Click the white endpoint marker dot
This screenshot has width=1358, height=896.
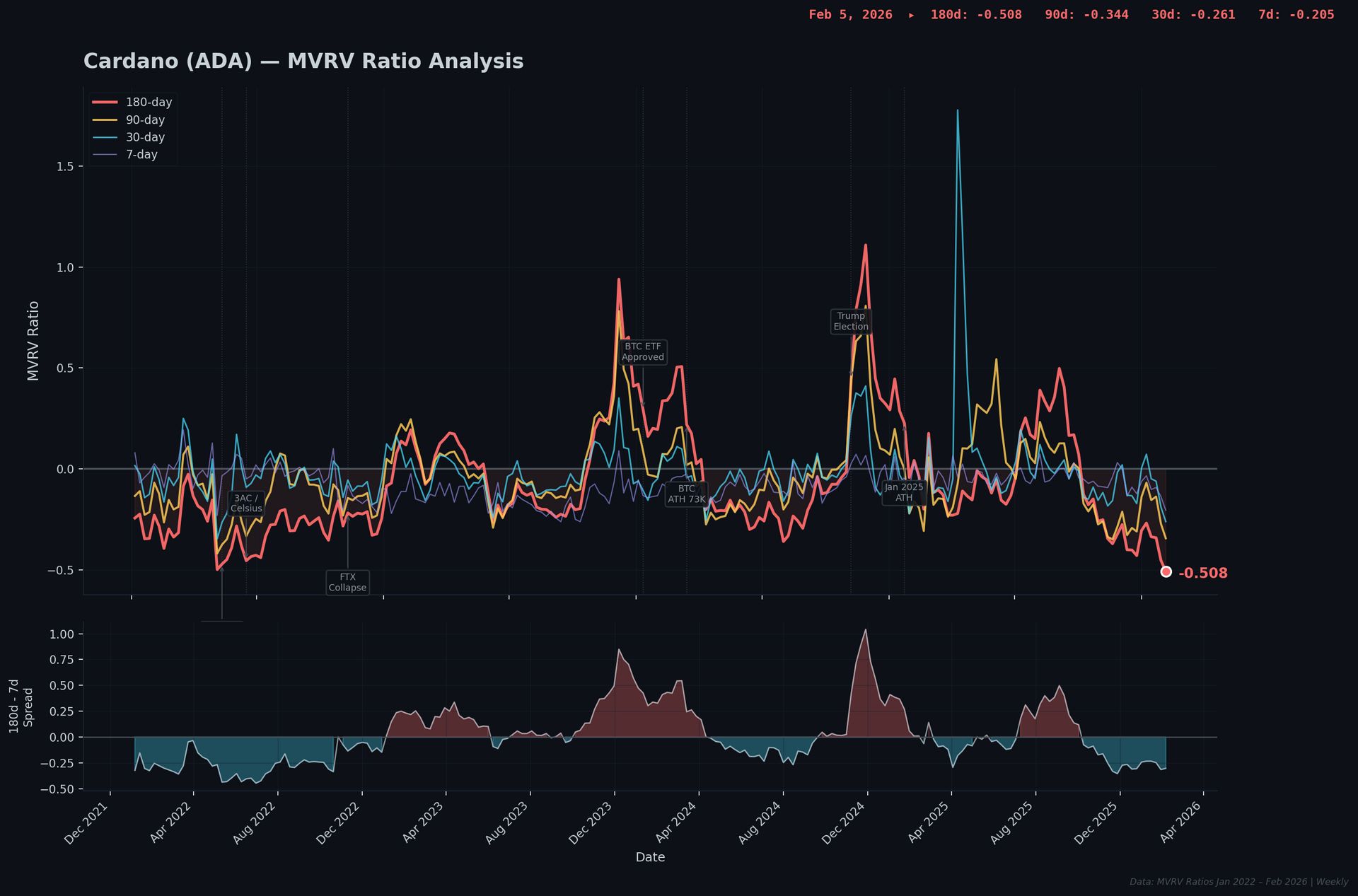1166,572
